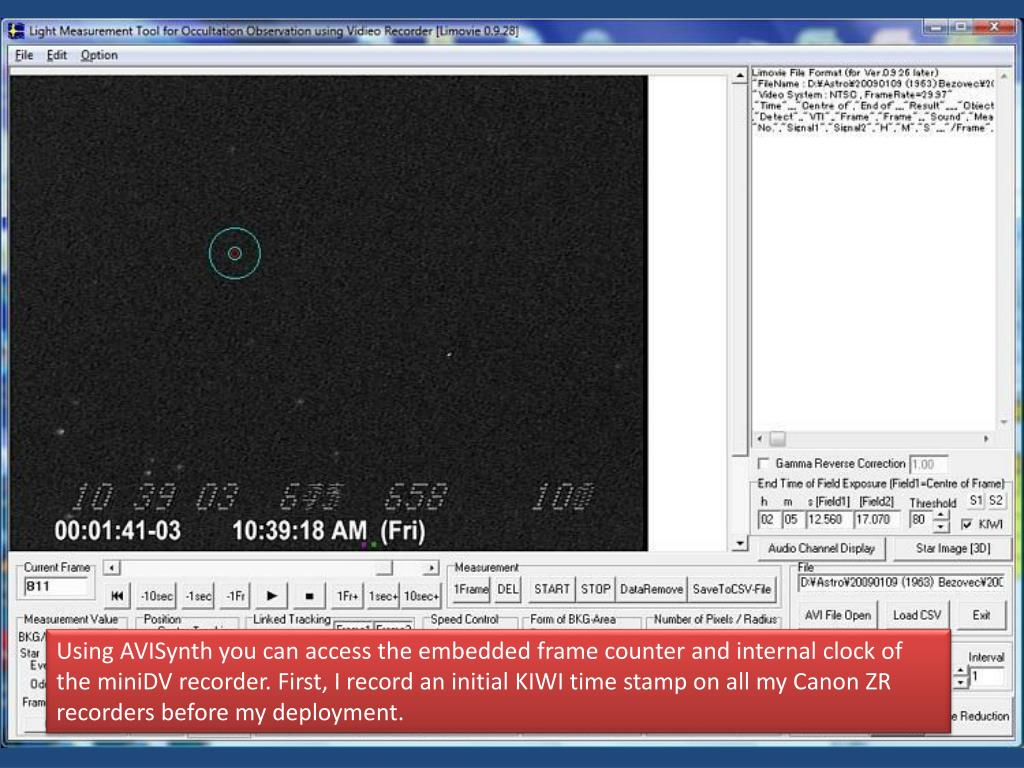Viewport: 1024px width, 768px height.
Task: Start measurement with START button
Action: 552,589
